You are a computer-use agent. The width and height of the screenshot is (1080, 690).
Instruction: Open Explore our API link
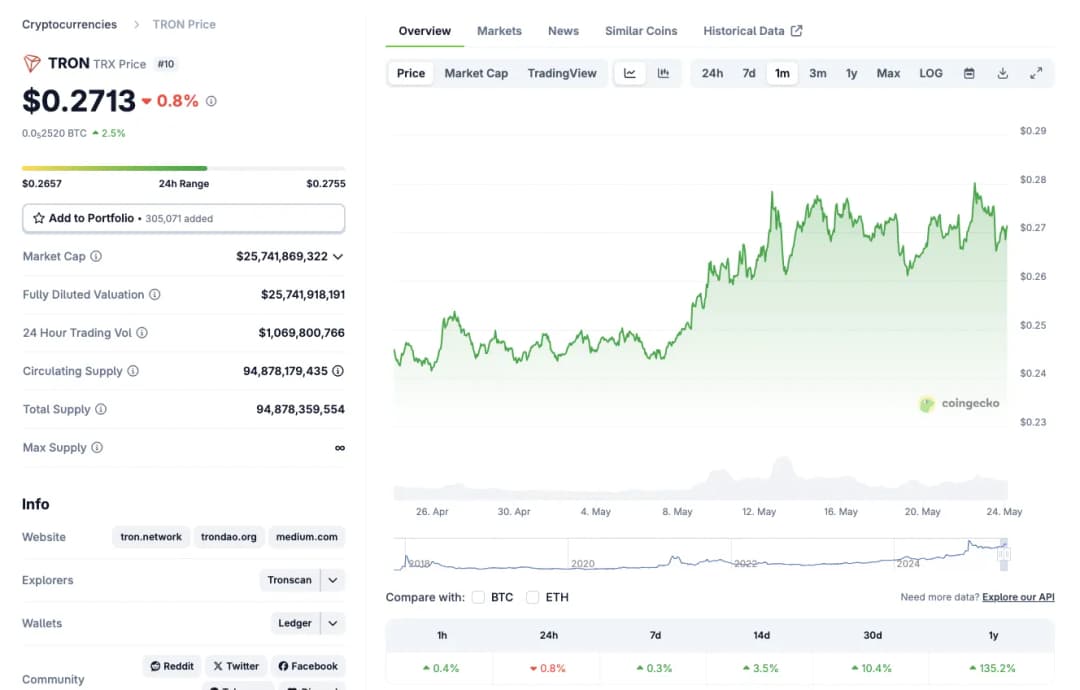pos(1018,597)
